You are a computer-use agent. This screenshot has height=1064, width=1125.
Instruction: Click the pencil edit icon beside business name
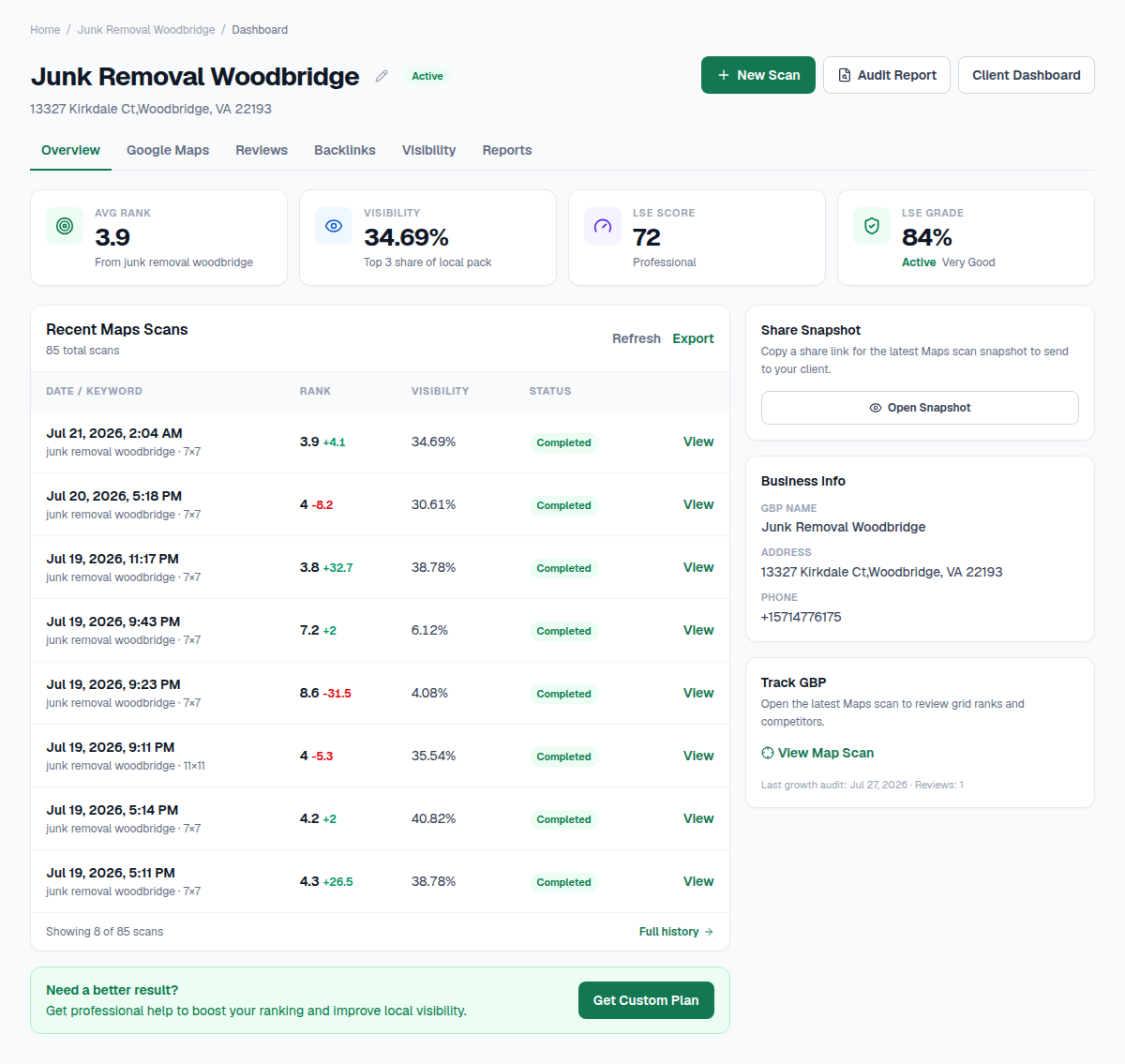point(382,76)
